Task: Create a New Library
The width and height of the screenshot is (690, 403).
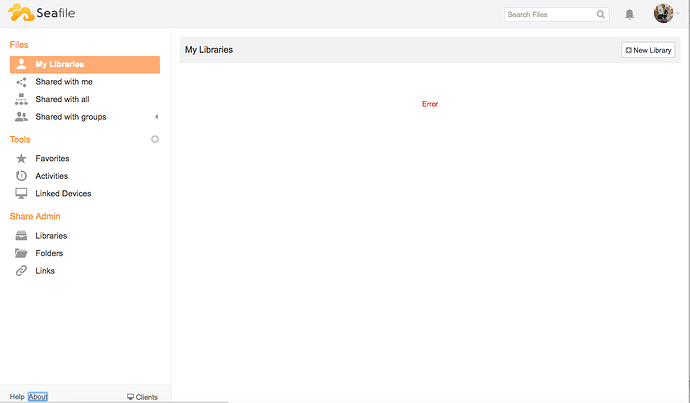Action: [x=648, y=50]
